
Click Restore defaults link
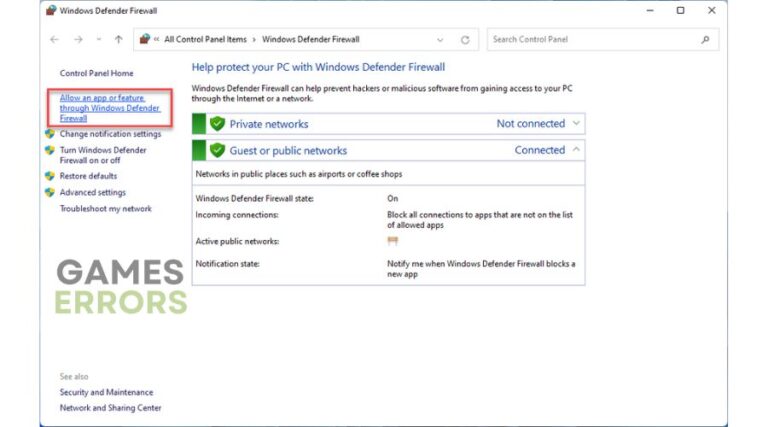88,176
